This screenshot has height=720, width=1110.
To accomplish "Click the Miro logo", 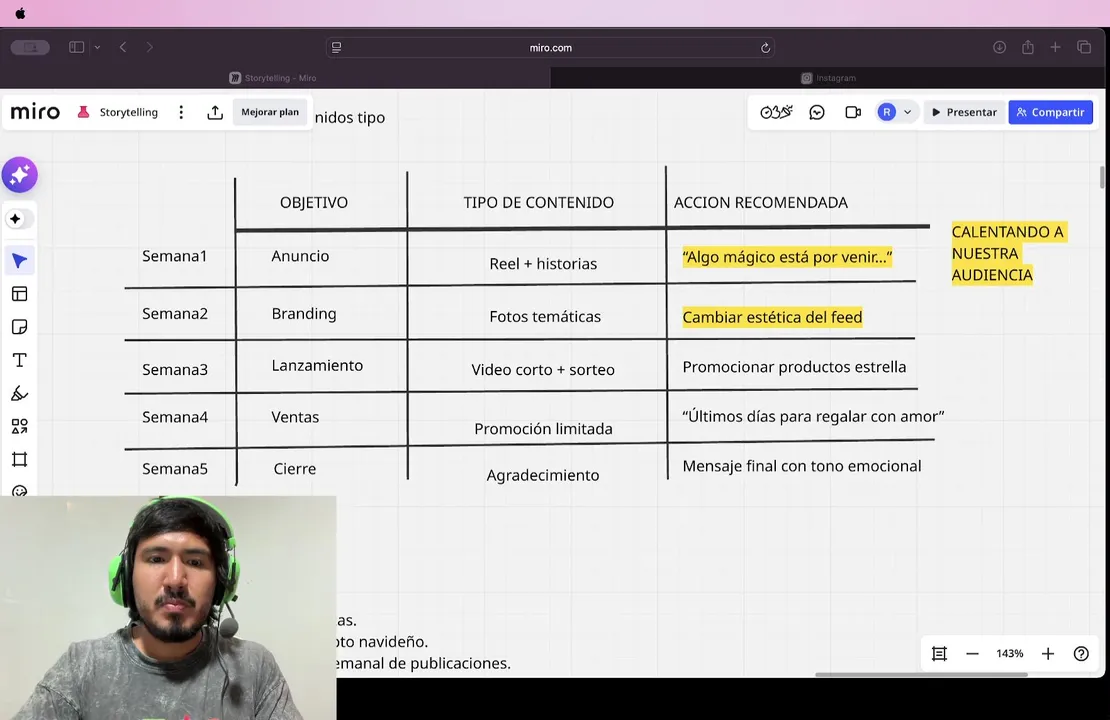I will pyautogui.click(x=35, y=112).
